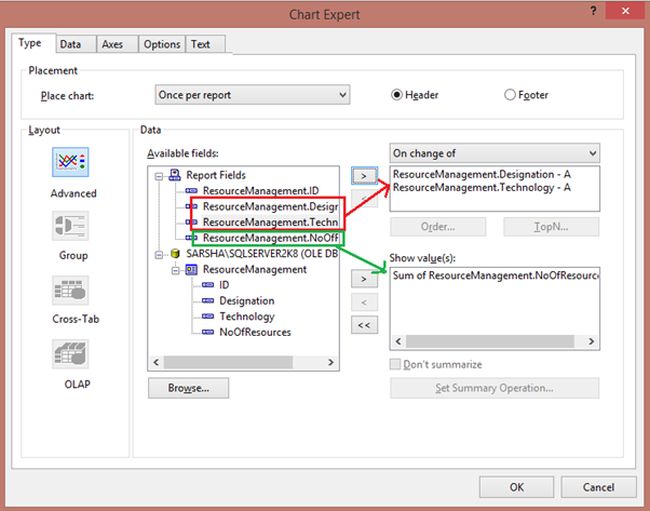
Task: Click field icon beside Designation
Action: 208,300
